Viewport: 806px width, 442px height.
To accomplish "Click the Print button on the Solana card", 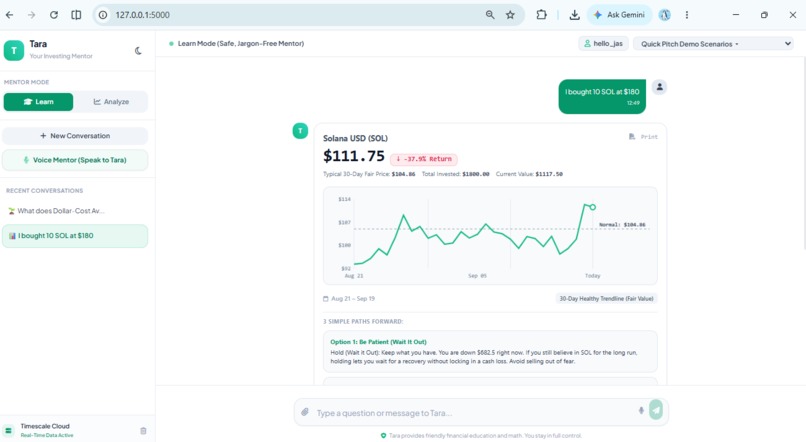I will [x=644, y=137].
